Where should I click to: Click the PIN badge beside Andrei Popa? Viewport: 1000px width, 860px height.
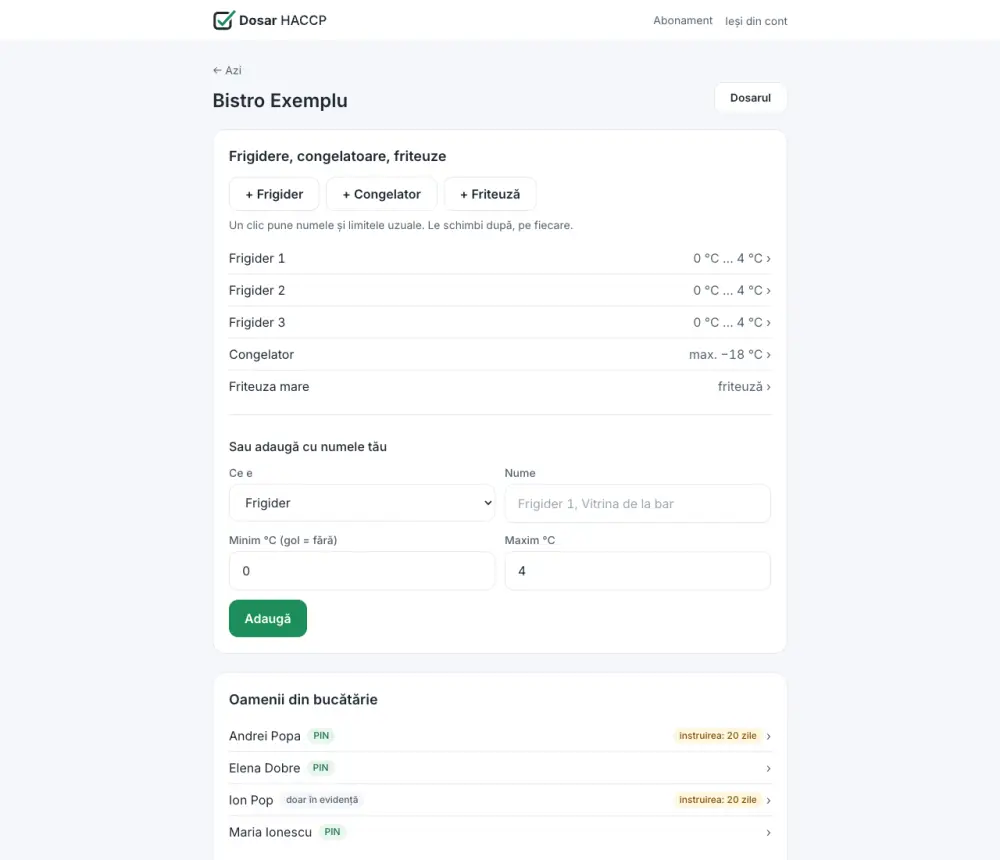click(321, 736)
